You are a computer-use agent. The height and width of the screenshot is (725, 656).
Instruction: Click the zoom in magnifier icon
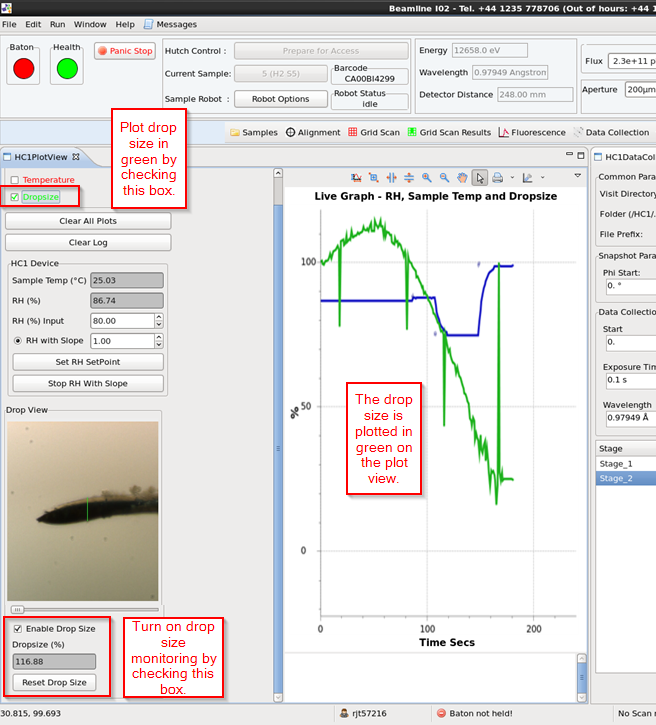pyautogui.click(x=427, y=178)
